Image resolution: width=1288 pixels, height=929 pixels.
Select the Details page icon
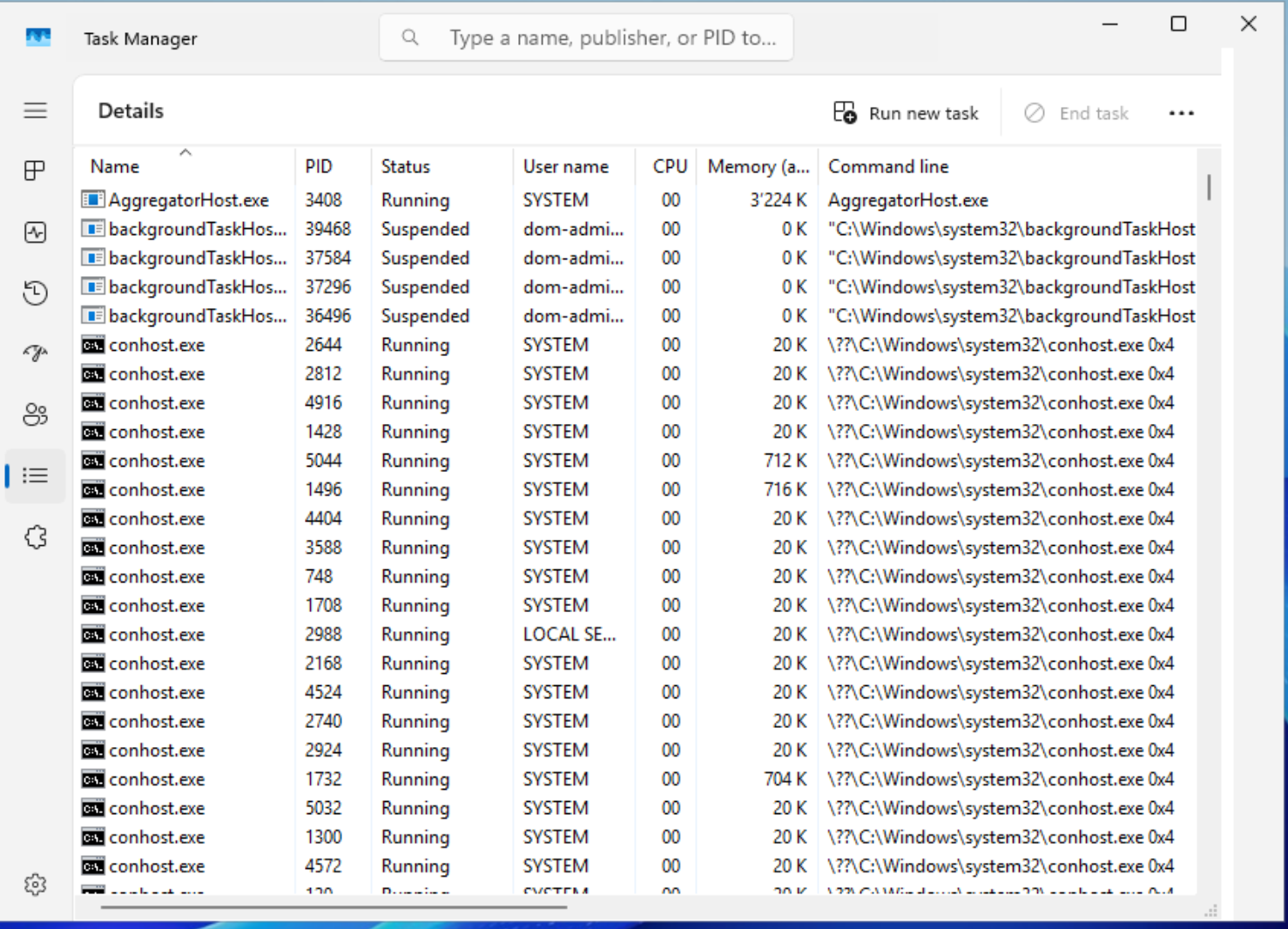pos(35,475)
